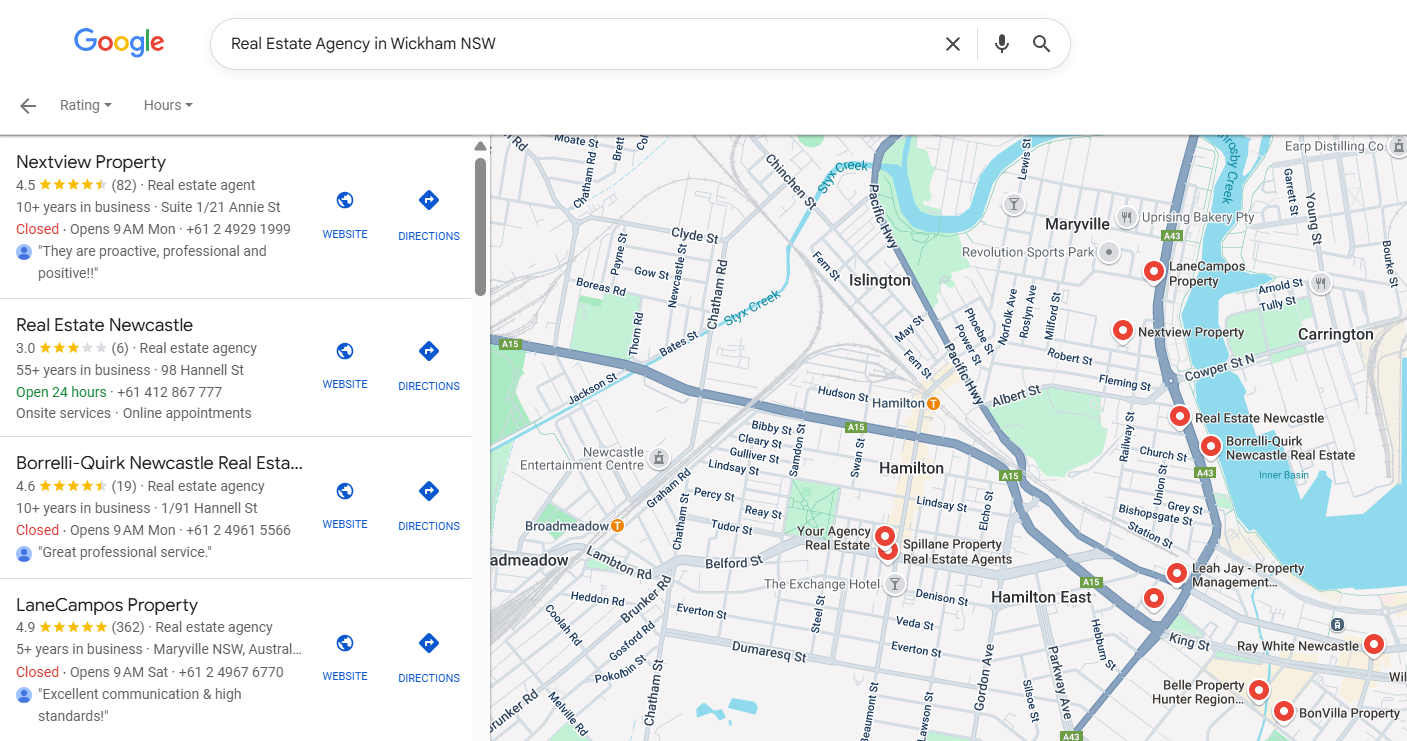Open Nextview Property listing title
The image size is (1407, 741).
coord(91,162)
